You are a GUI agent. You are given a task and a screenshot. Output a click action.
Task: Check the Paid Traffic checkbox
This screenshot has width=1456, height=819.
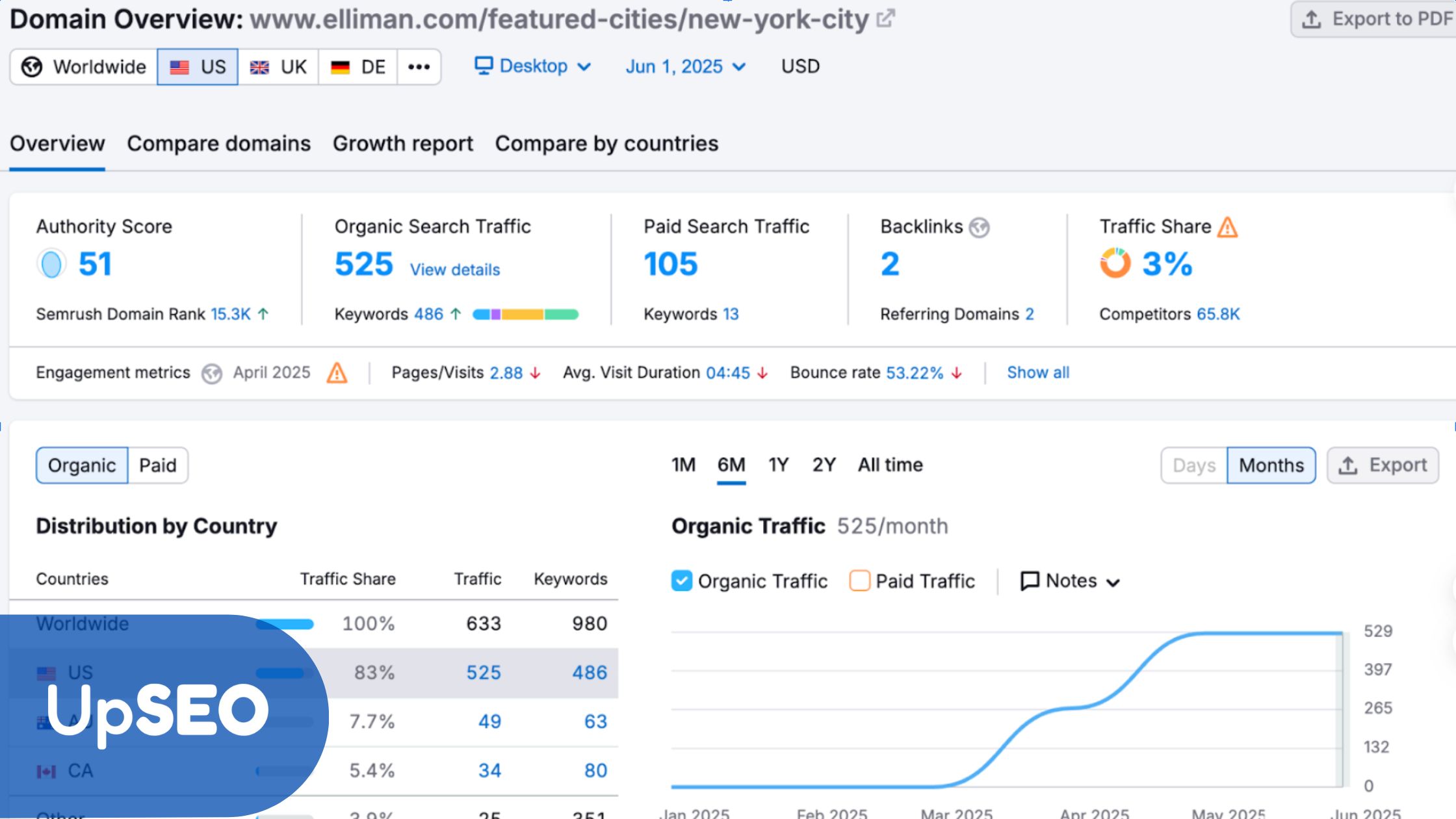pyautogui.click(x=859, y=580)
